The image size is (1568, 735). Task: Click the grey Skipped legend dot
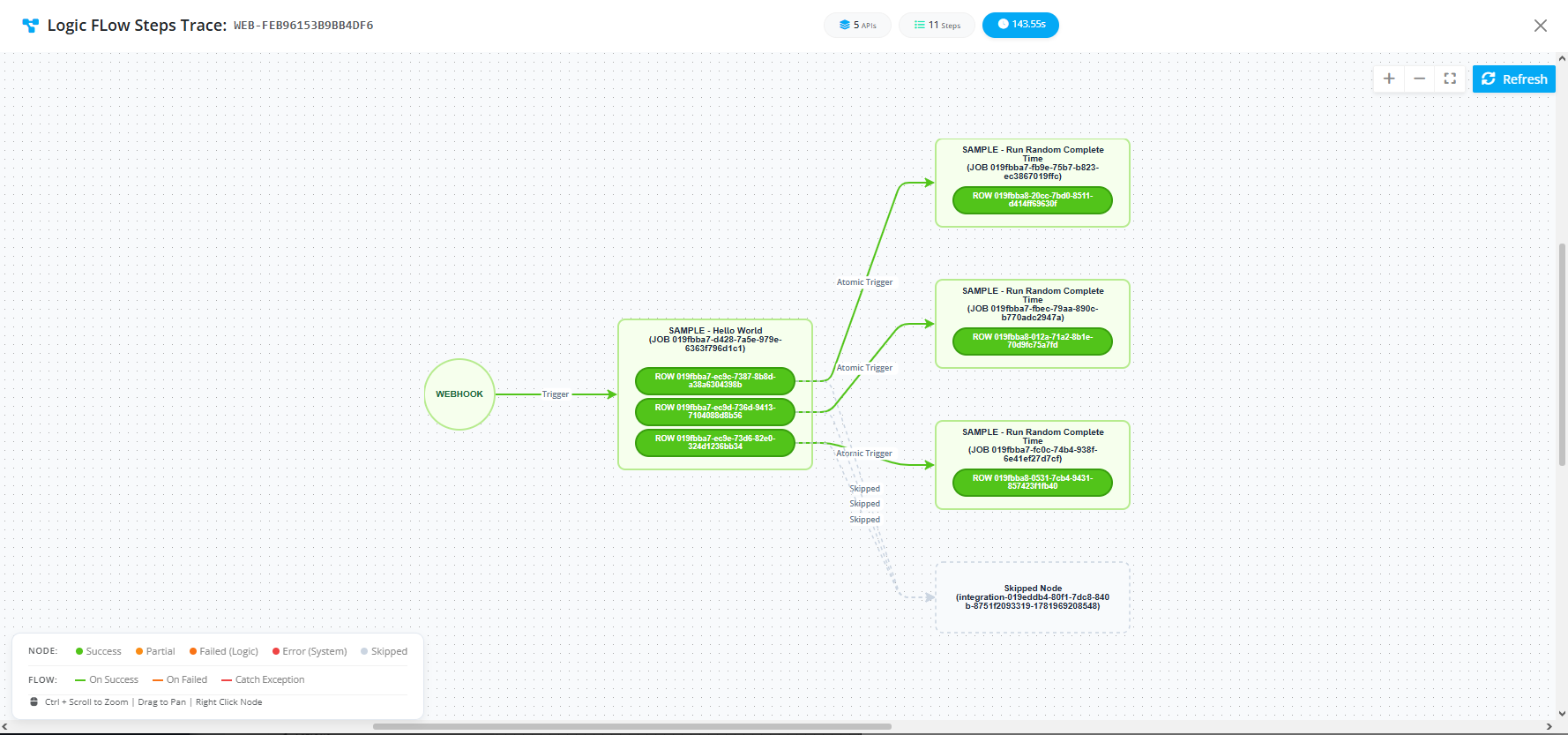tap(364, 651)
